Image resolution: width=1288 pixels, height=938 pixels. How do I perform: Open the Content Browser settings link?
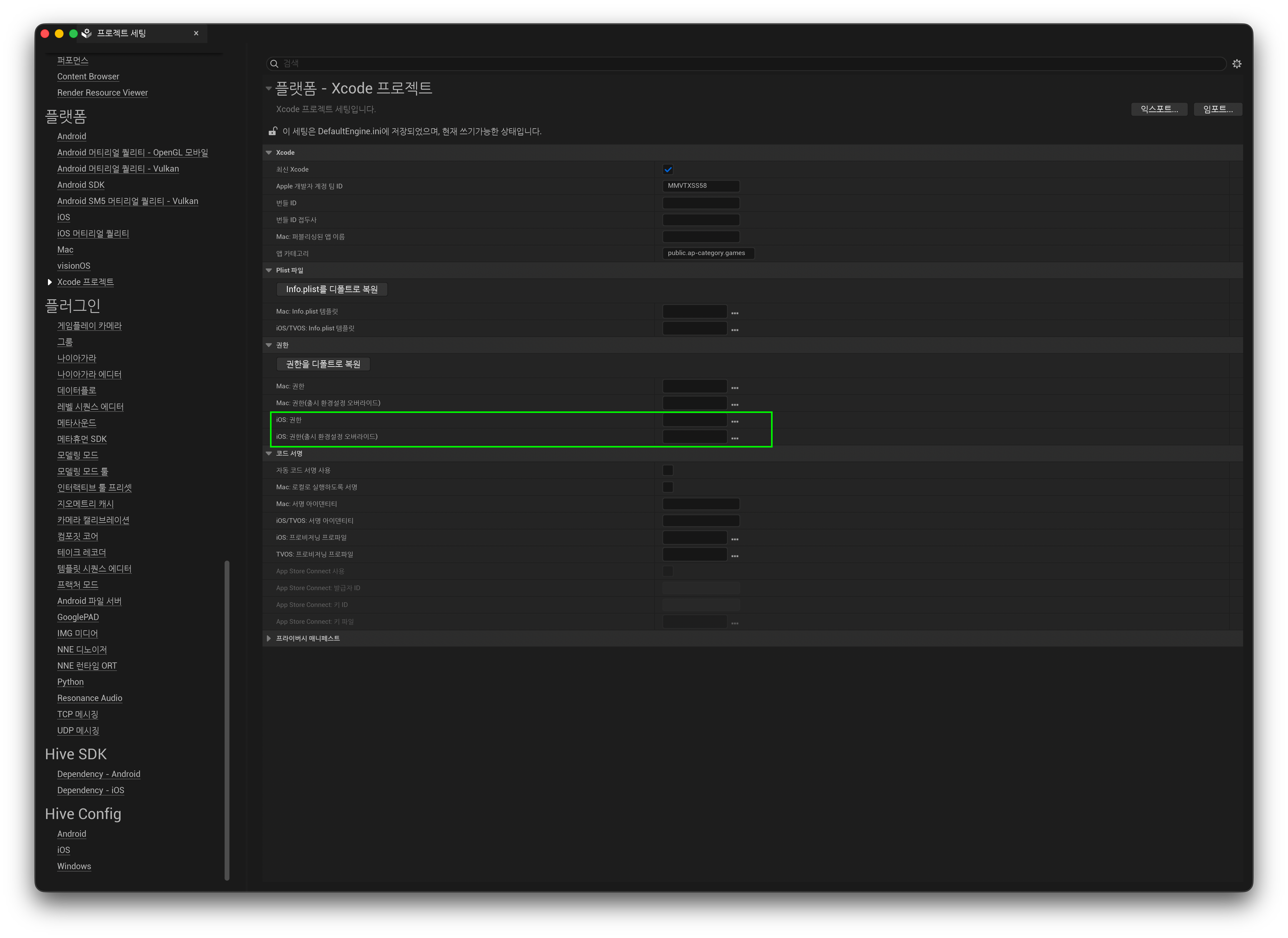pyautogui.click(x=88, y=77)
